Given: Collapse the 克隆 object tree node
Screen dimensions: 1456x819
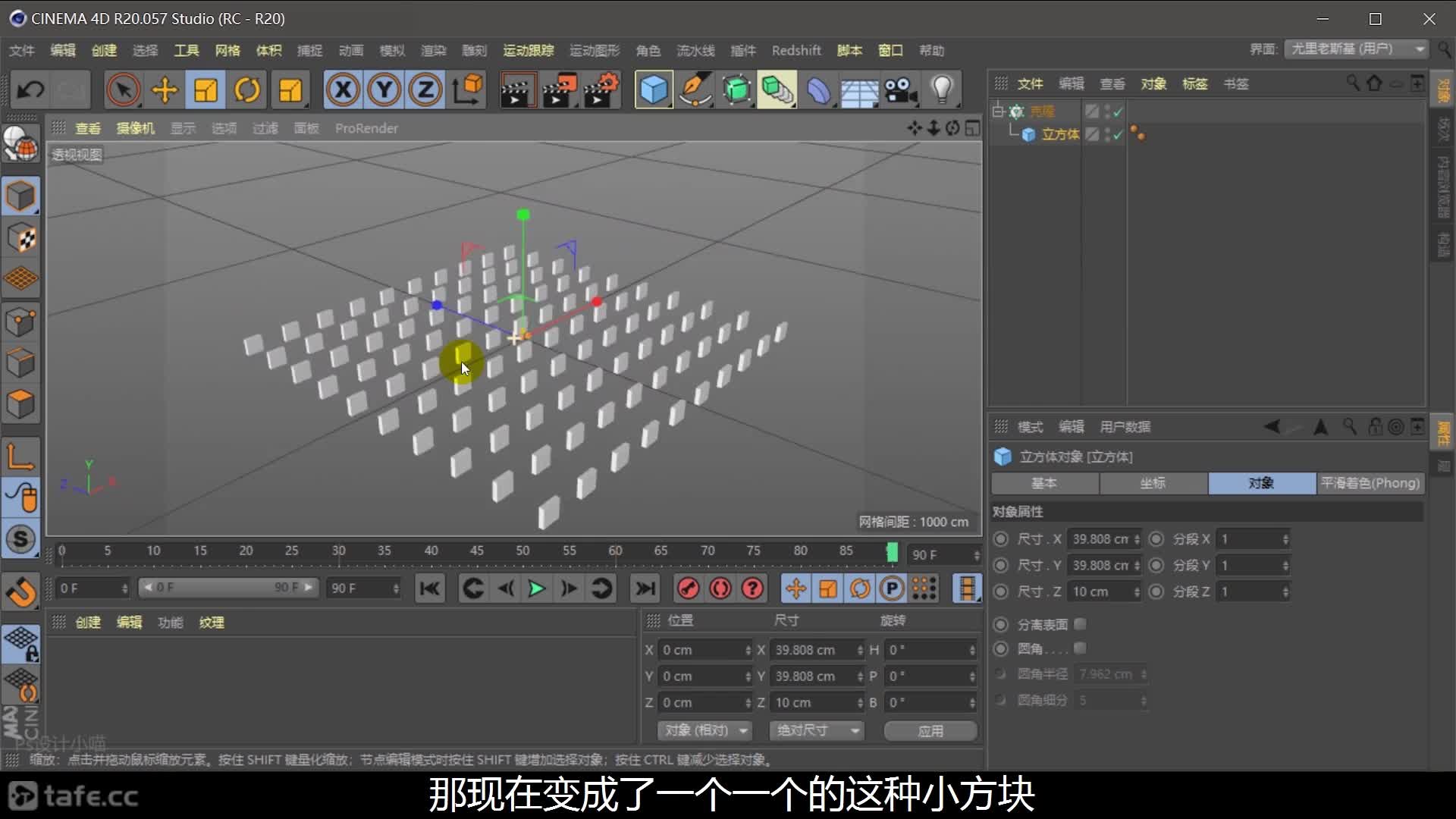Looking at the screenshot, I should coord(998,111).
